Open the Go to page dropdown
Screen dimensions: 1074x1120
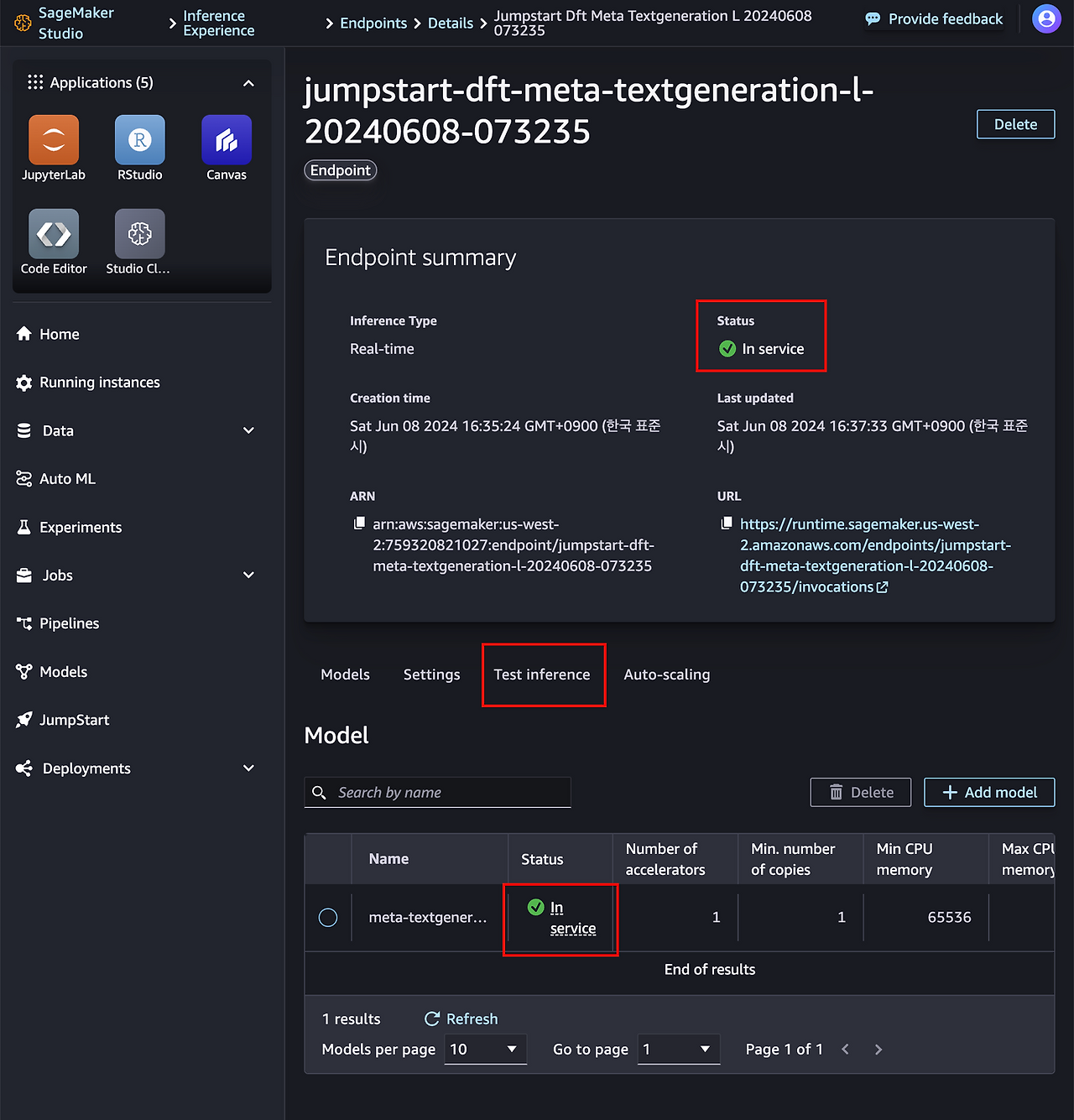(x=679, y=1050)
